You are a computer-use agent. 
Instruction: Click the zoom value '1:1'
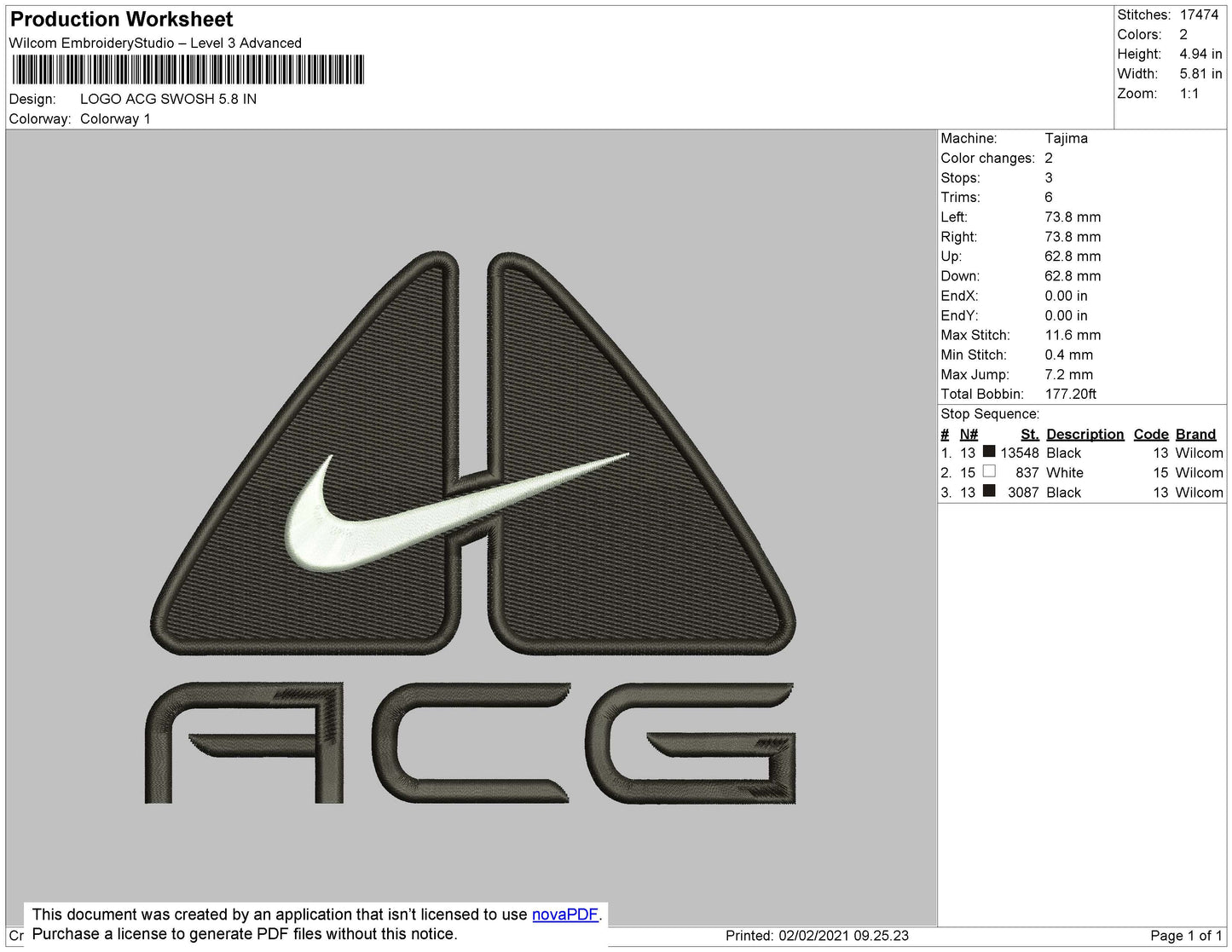(1189, 94)
